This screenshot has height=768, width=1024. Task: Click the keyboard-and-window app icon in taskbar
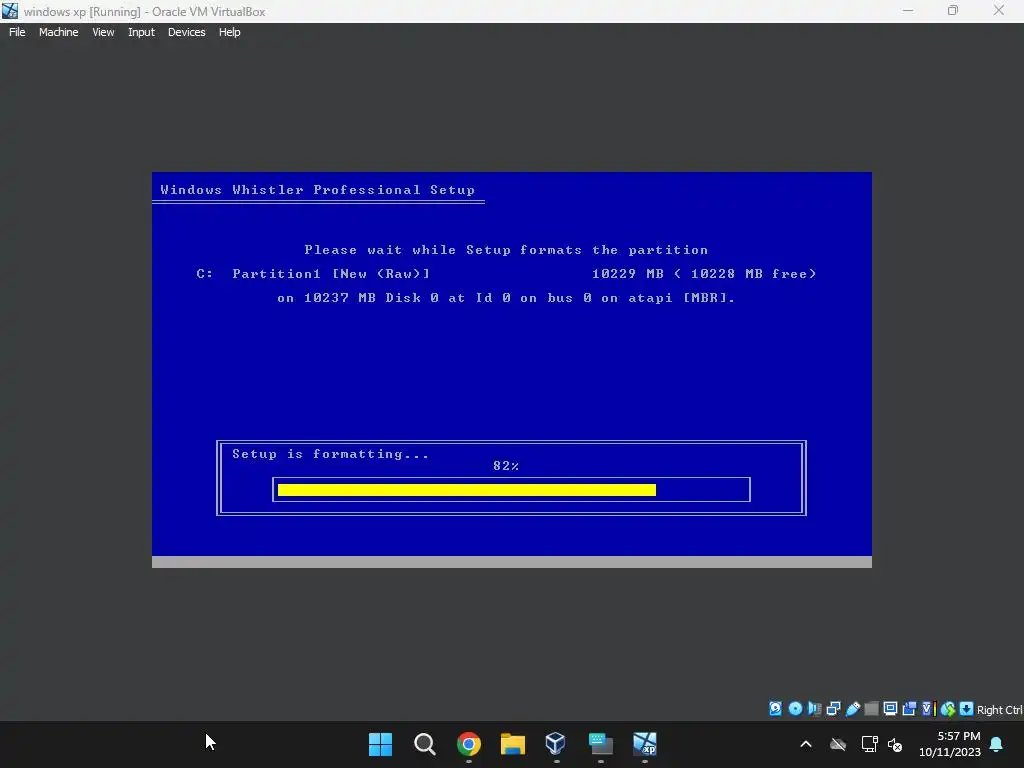(x=600, y=744)
